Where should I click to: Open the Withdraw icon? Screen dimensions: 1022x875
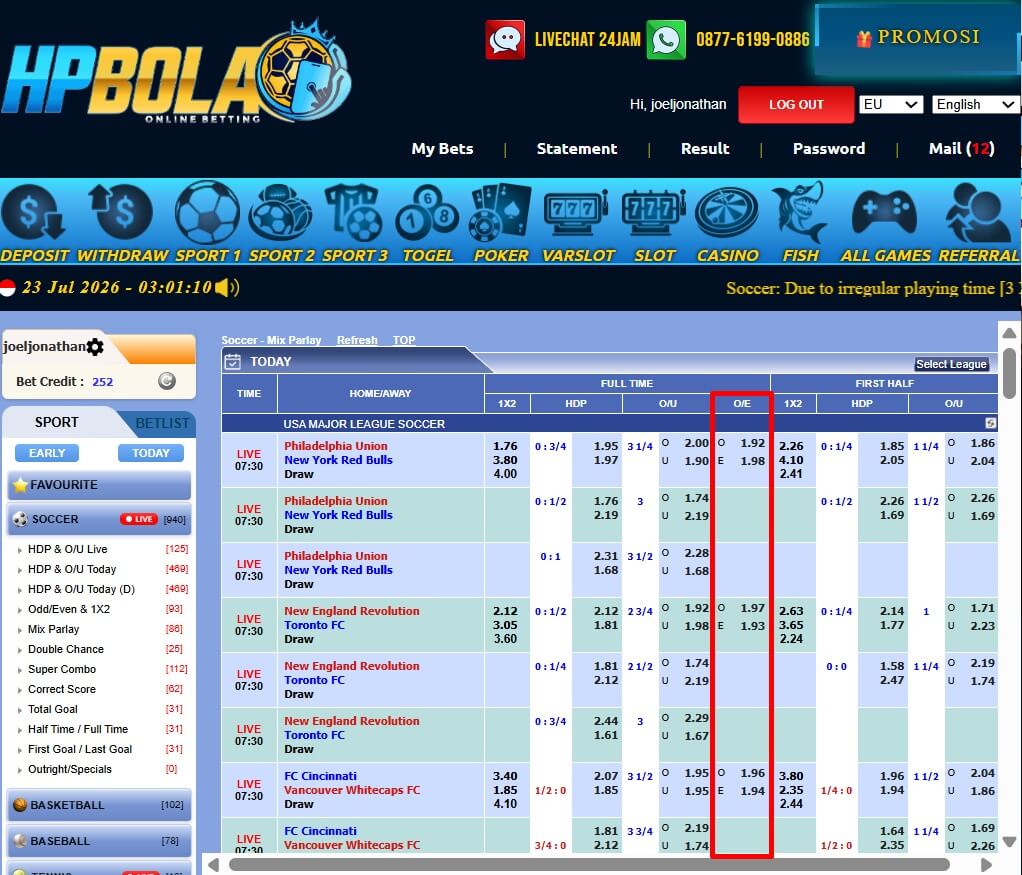[122, 213]
